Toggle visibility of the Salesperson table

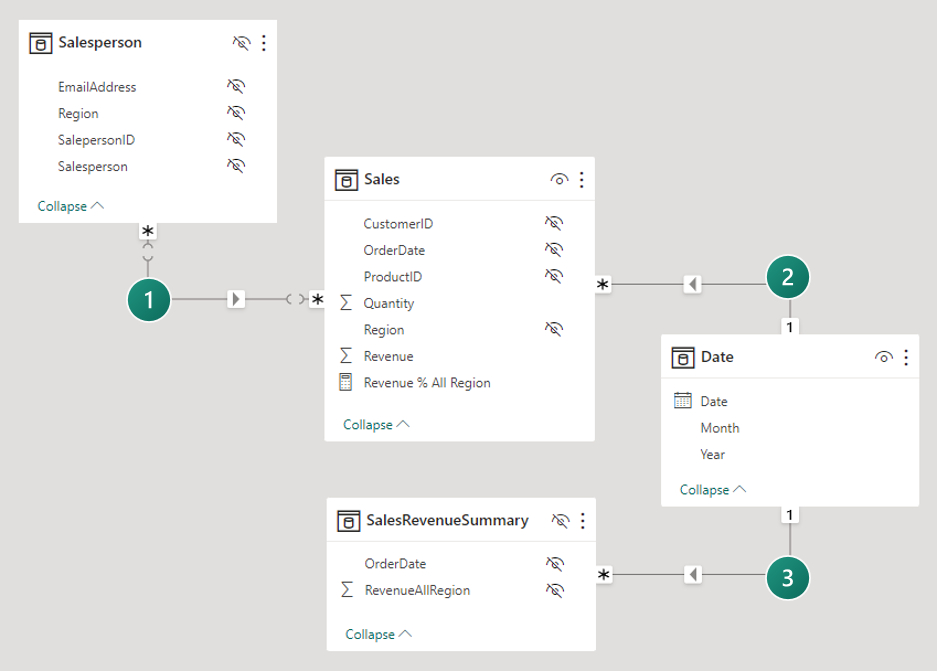pos(241,43)
